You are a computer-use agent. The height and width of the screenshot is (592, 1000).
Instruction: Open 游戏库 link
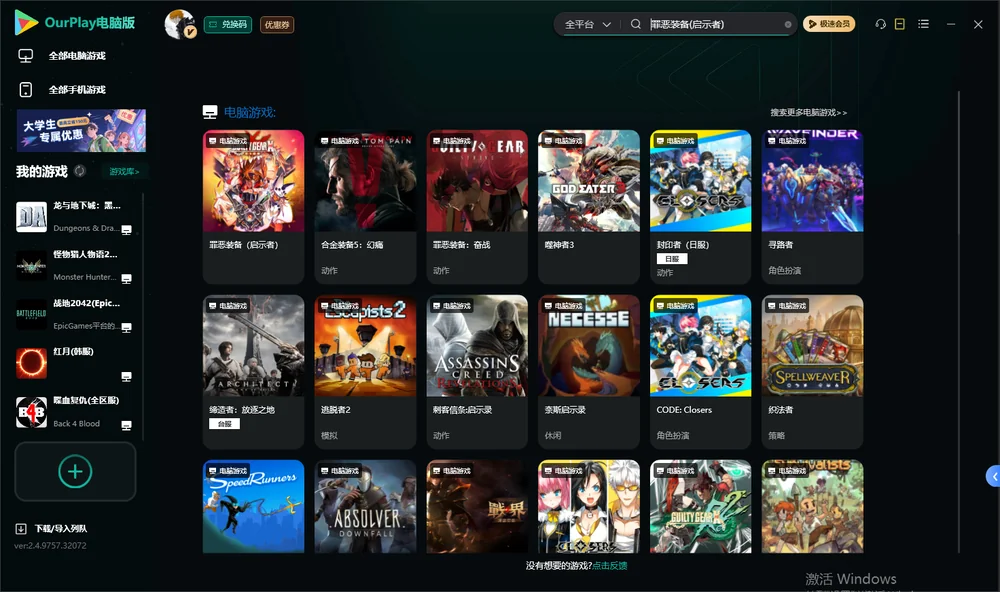[x=124, y=172]
